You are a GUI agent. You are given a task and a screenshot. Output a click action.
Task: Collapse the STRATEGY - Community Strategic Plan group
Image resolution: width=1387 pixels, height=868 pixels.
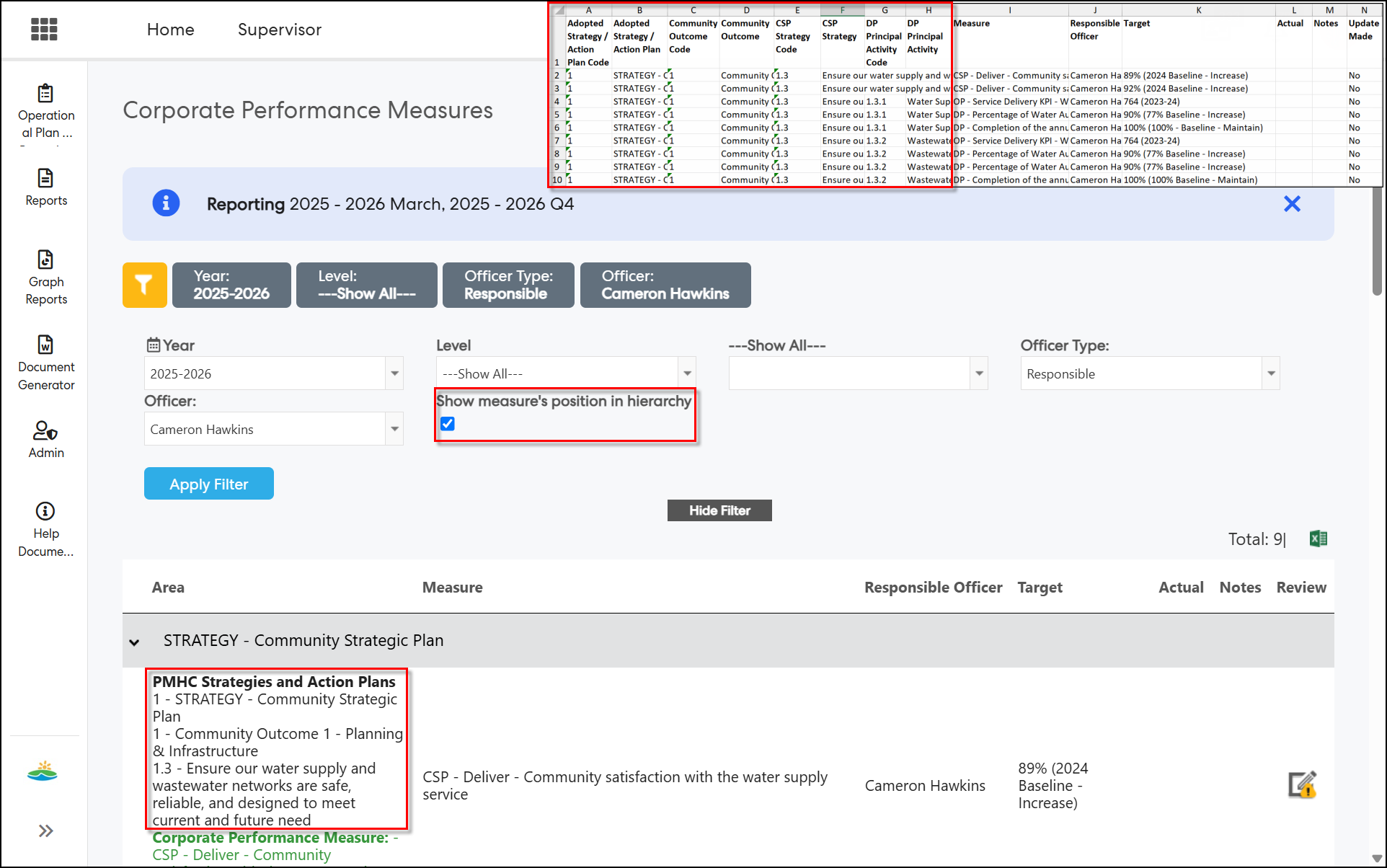pyautogui.click(x=134, y=641)
